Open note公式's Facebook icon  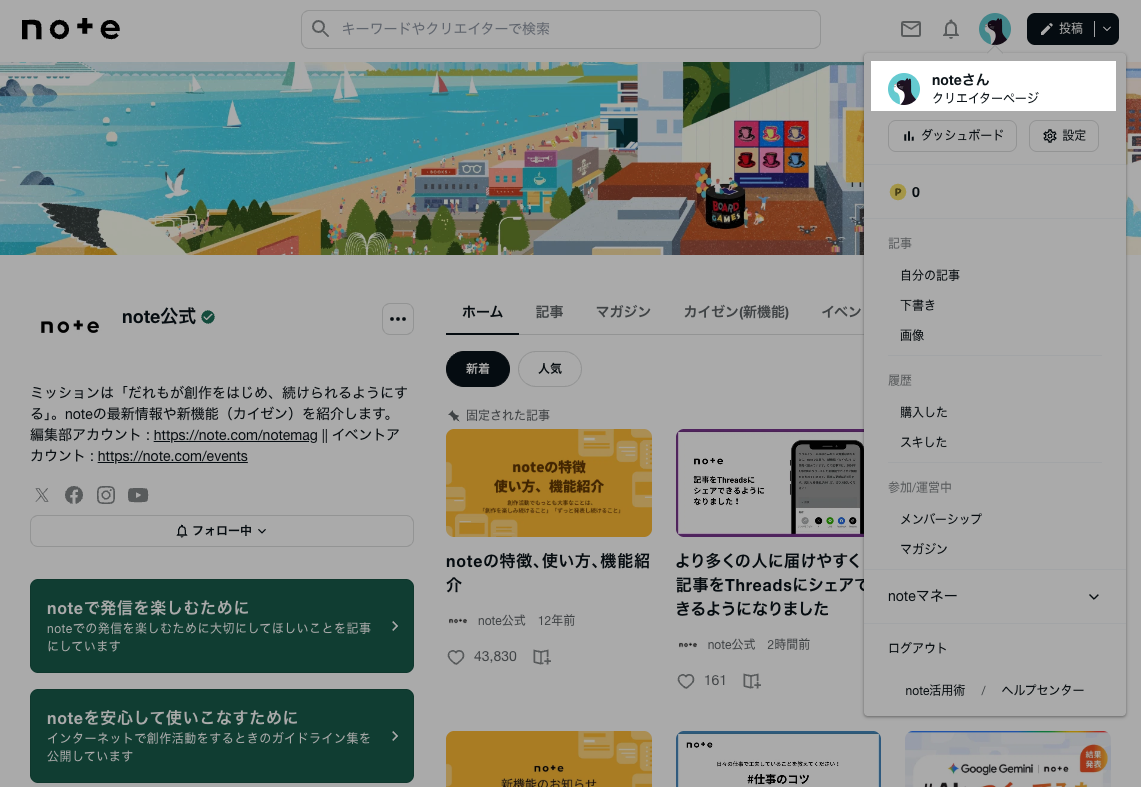(73, 495)
